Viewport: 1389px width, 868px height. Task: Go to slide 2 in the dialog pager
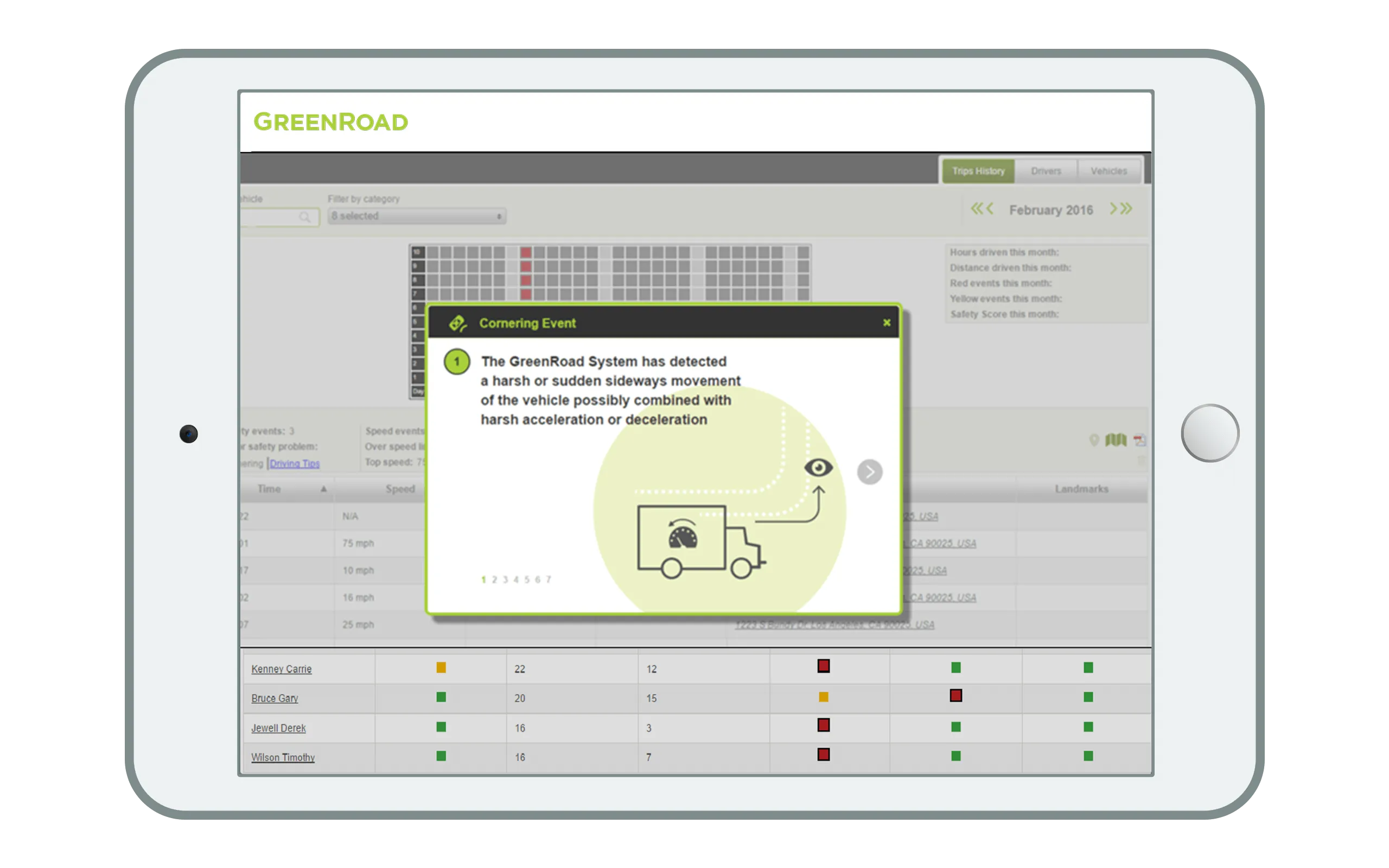click(x=494, y=580)
